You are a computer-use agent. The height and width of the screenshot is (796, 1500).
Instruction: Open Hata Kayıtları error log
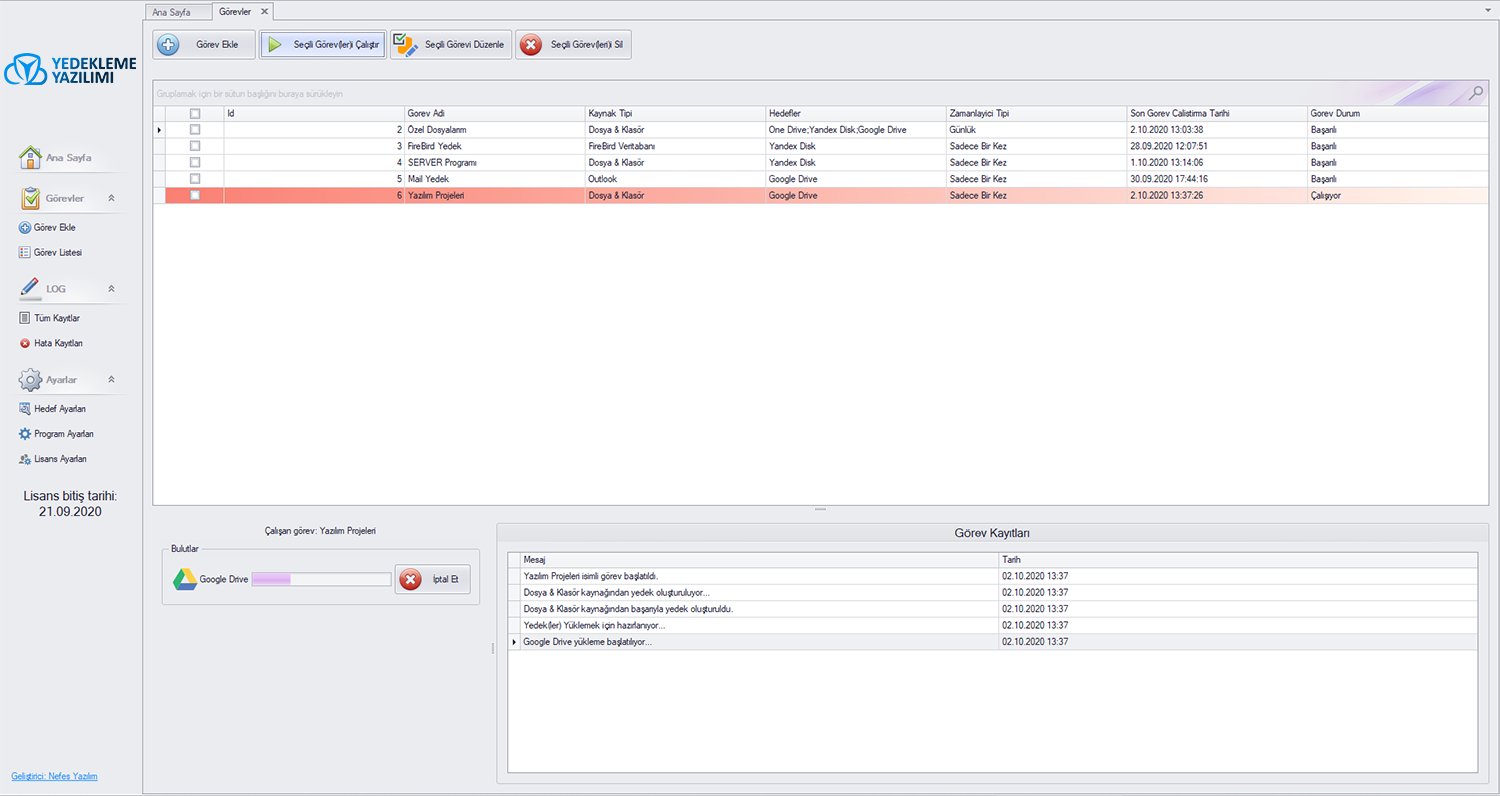point(26,343)
